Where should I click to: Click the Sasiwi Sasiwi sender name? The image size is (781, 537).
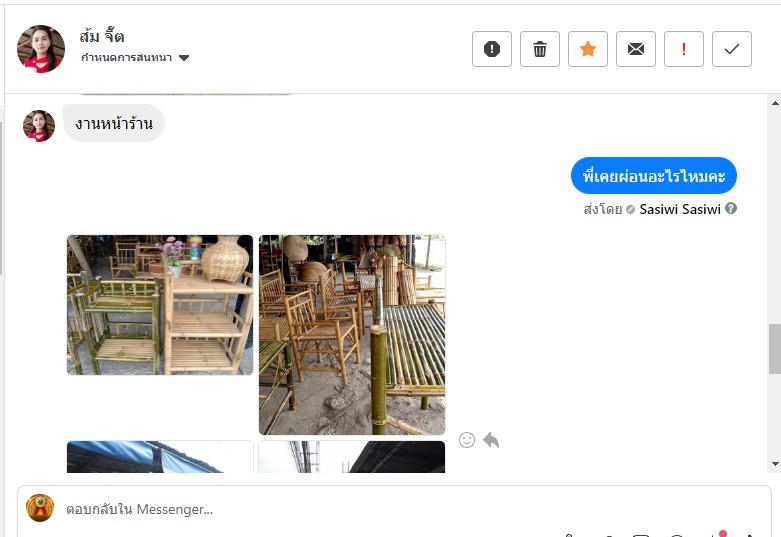(680, 209)
